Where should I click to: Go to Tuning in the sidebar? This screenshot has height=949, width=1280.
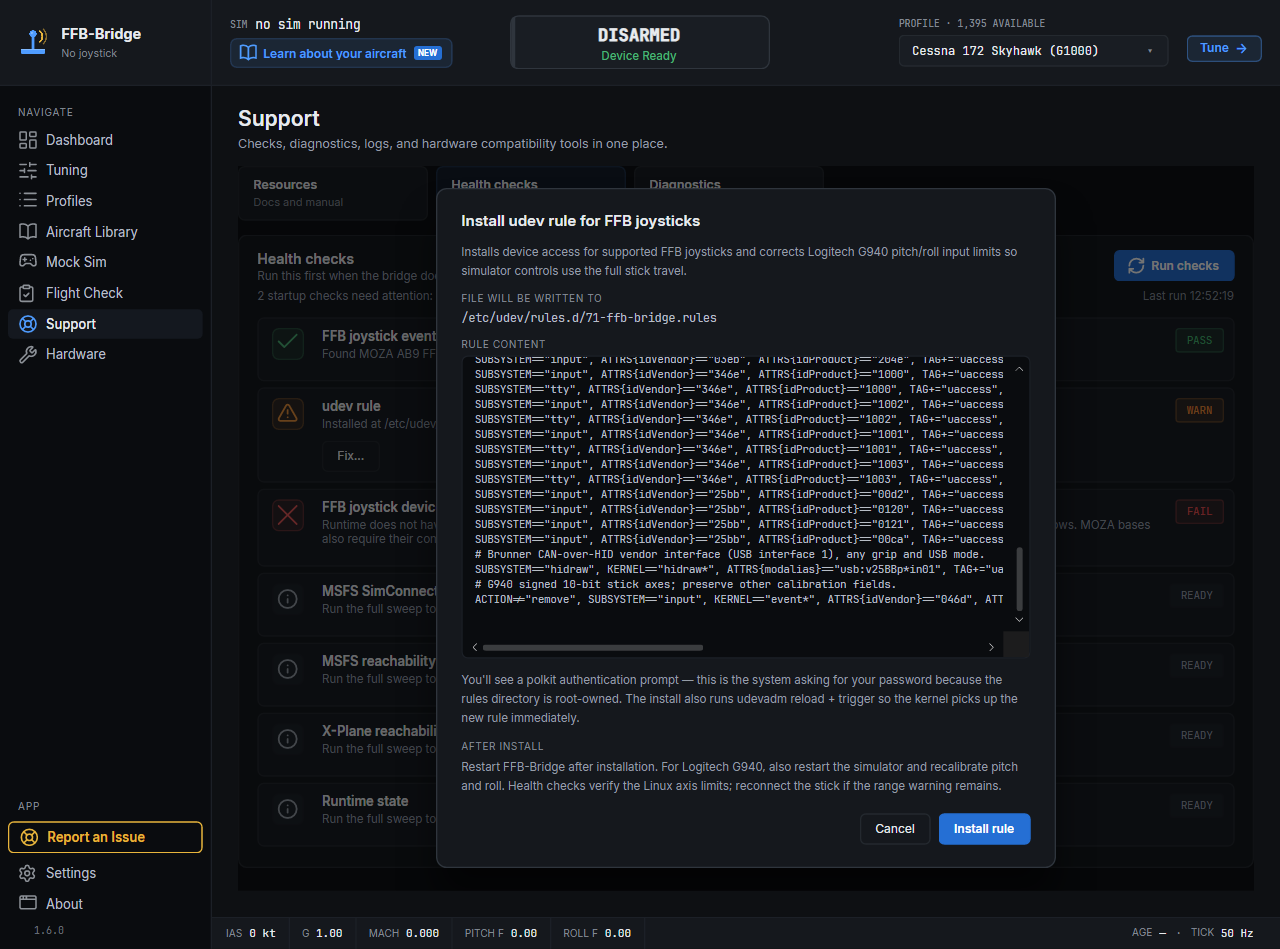[105, 170]
